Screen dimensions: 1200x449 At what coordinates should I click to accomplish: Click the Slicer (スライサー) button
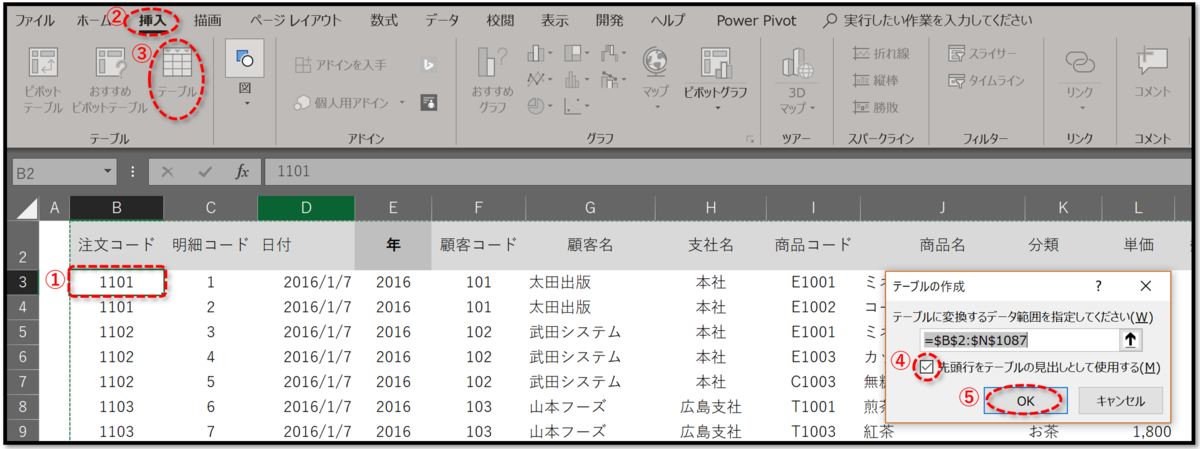[x=981, y=54]
